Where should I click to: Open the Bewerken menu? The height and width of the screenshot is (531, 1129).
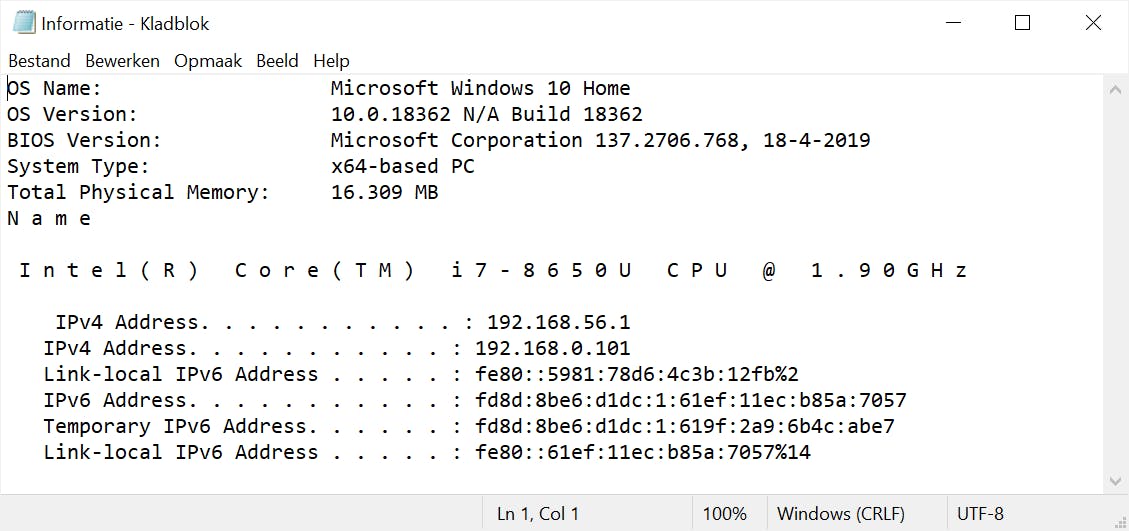122,61
